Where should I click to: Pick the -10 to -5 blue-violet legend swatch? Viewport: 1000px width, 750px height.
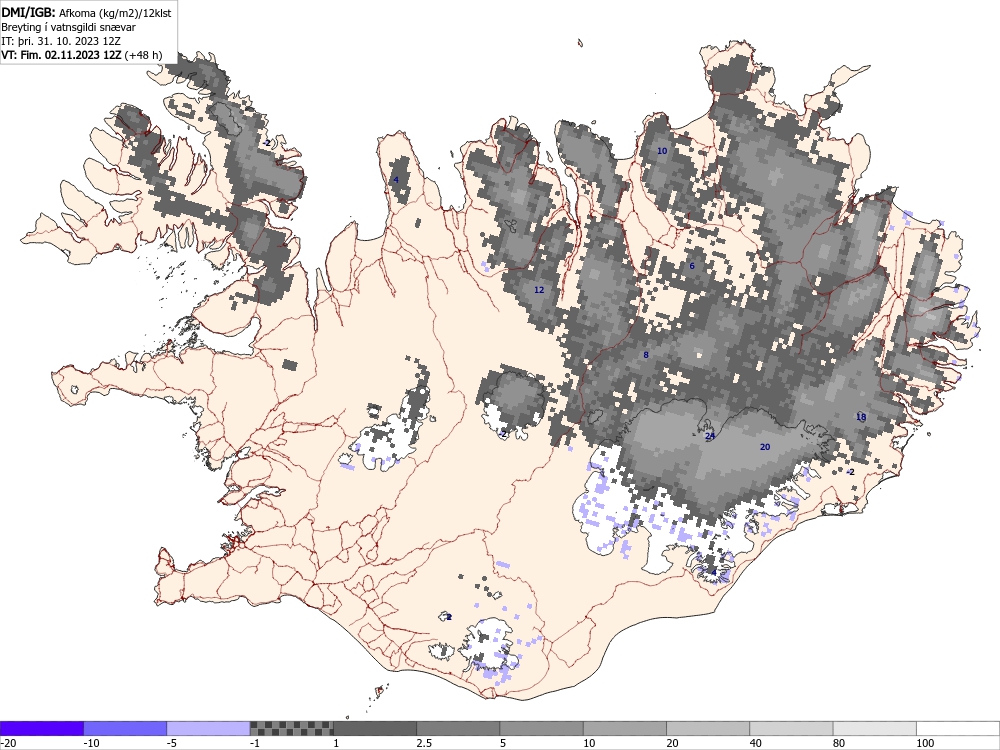pyautogui.click(x=125, y=728)
